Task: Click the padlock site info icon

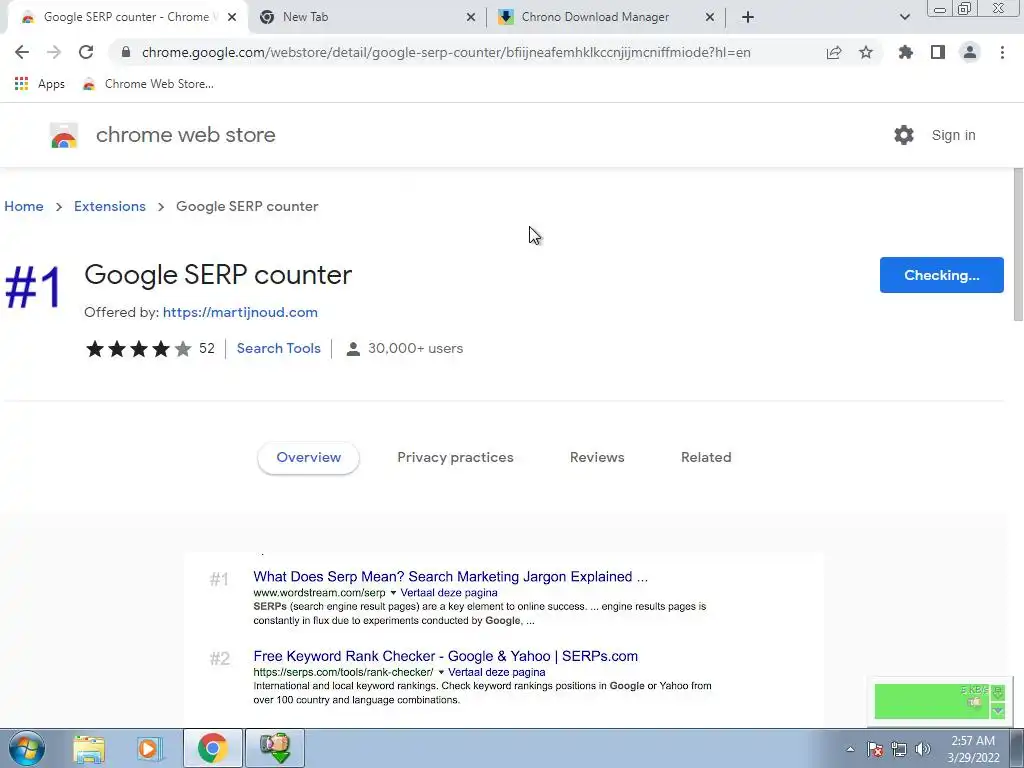Action: pyautogui.click(x=126, y=52)
